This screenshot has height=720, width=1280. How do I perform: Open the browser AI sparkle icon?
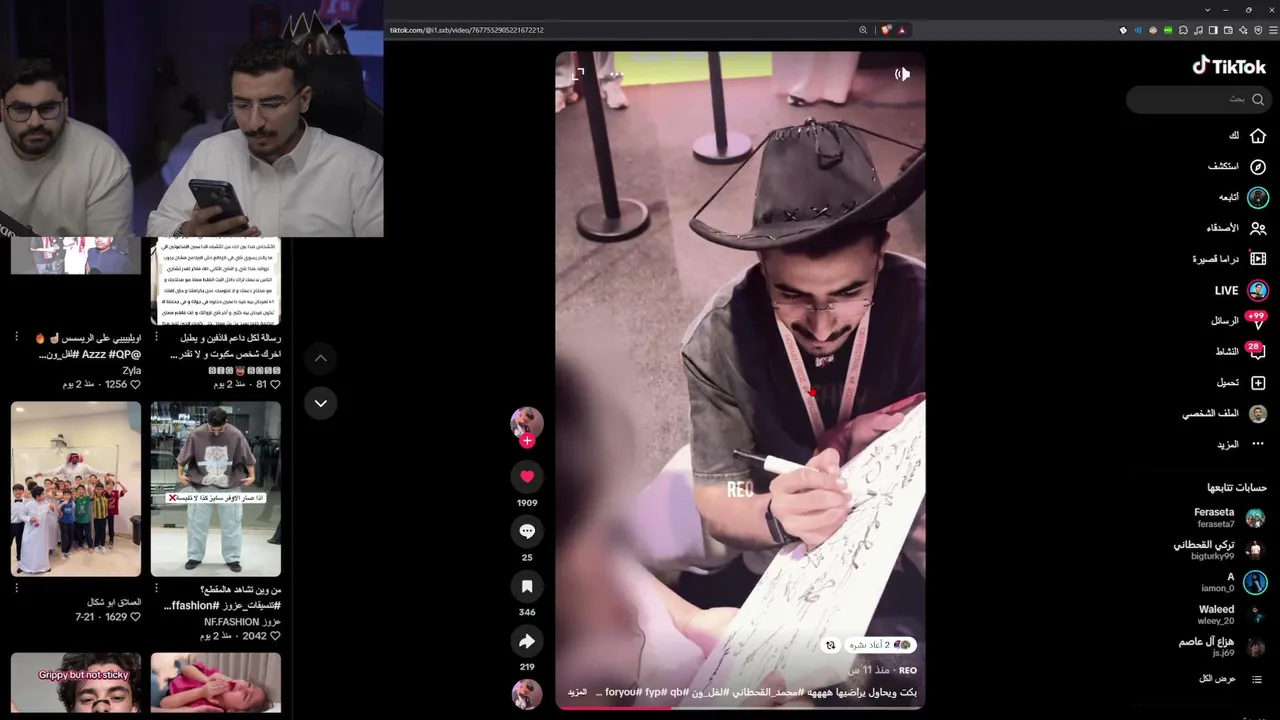coord(1243,30)
